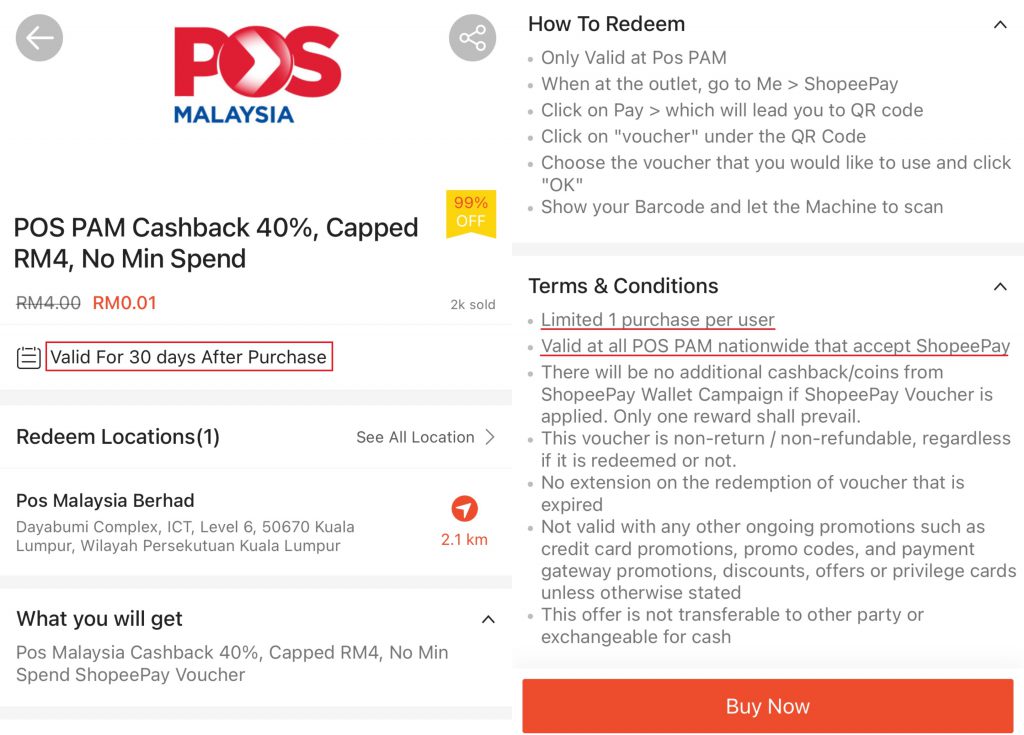
Task: Collapse the What you will get section
Action: coord(488,619)
